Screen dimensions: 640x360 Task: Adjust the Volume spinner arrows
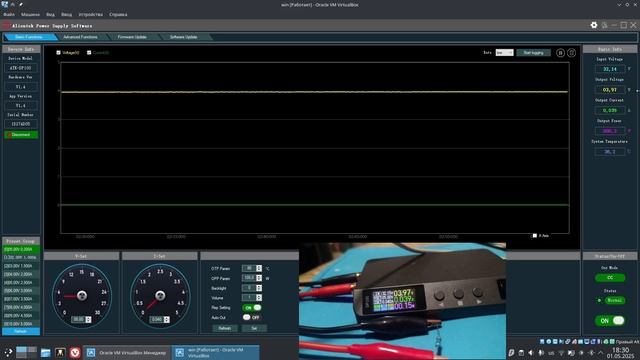tap(259, 298)
